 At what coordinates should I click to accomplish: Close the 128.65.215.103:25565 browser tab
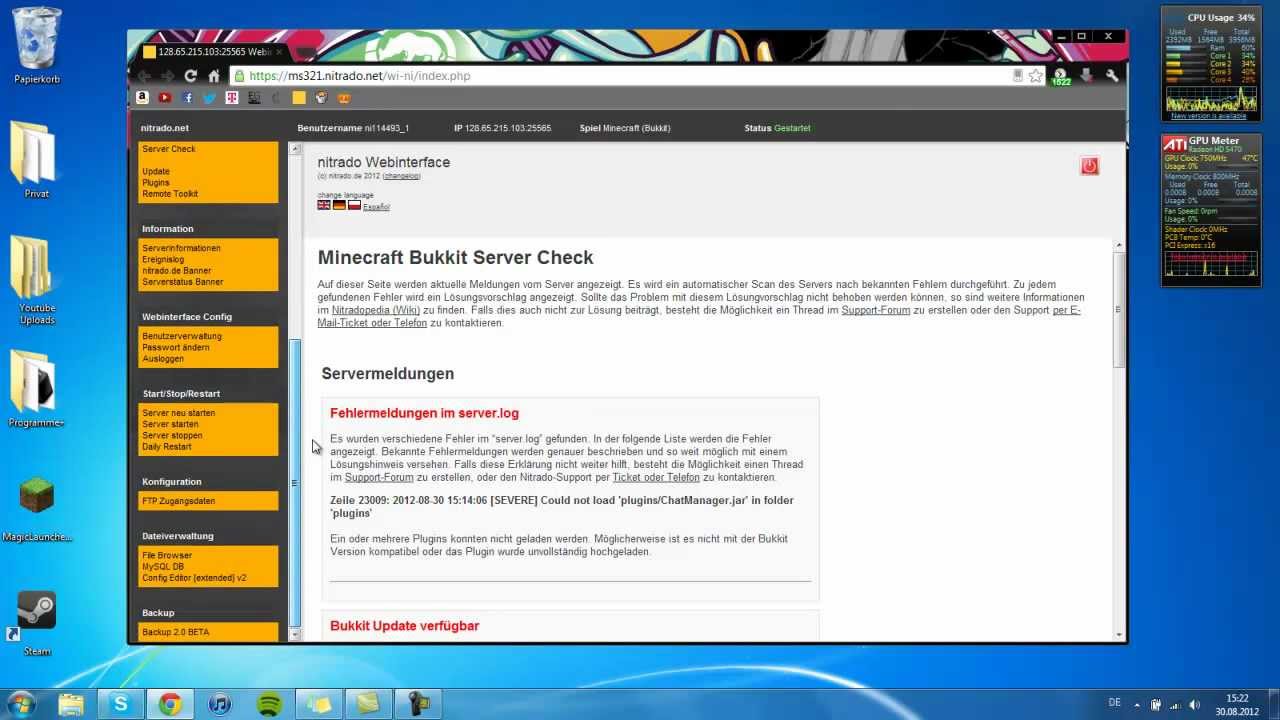(279, 51)
